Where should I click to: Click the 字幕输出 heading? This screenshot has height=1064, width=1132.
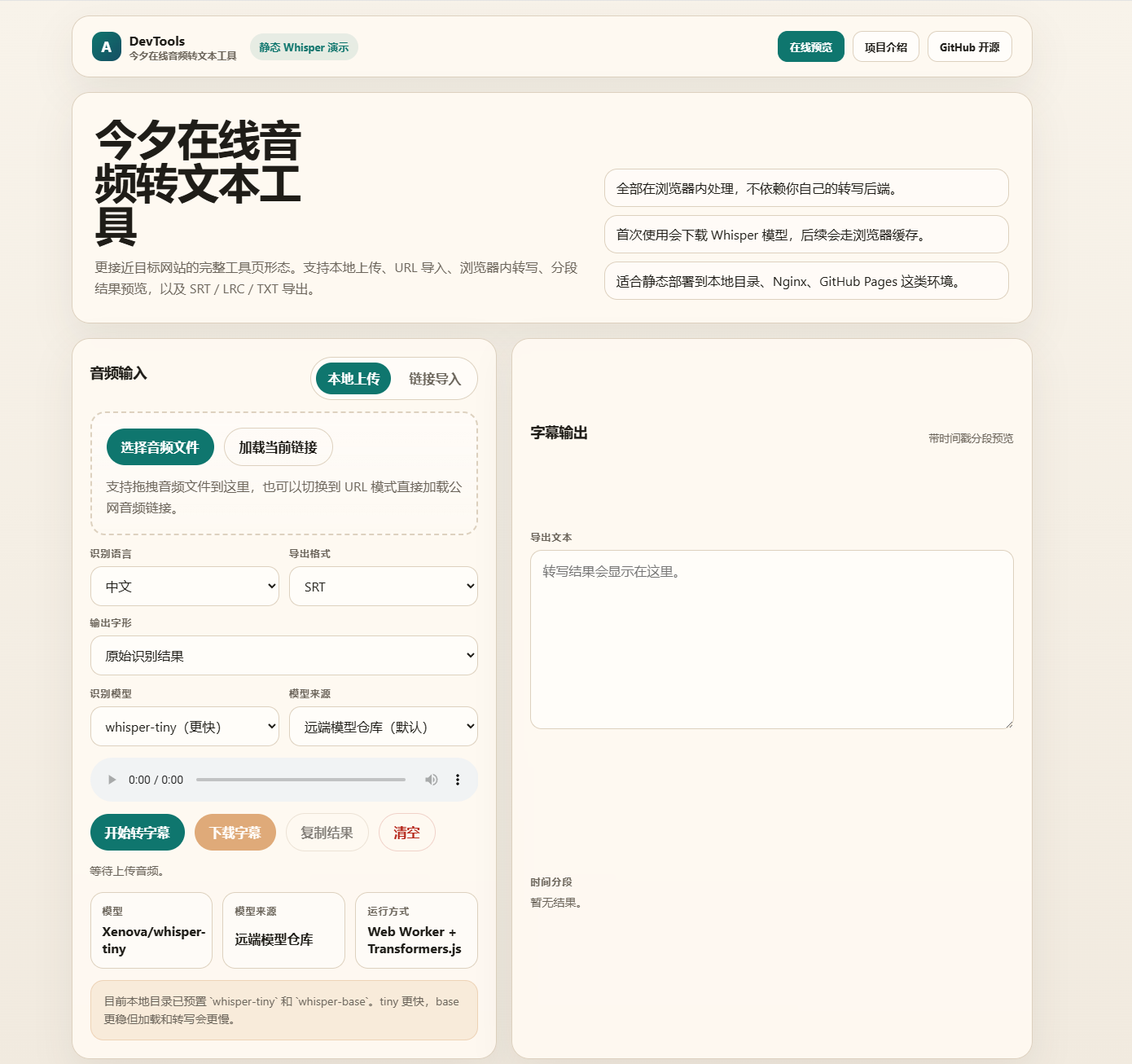point(559,433)
